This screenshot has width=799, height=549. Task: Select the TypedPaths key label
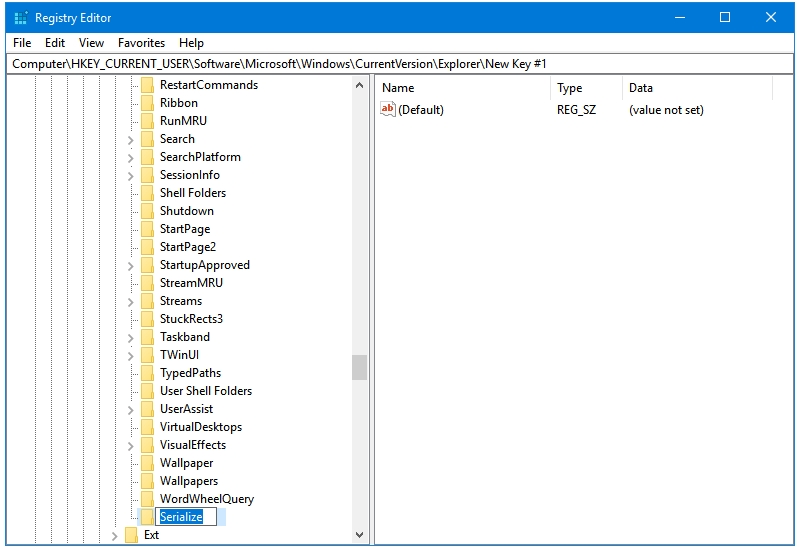pos(191,373)
